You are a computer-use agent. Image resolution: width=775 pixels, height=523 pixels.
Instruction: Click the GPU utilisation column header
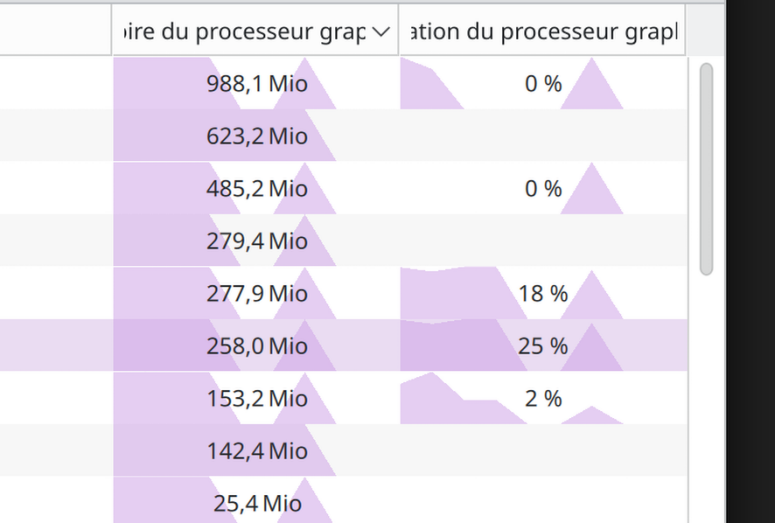point(541,32)
